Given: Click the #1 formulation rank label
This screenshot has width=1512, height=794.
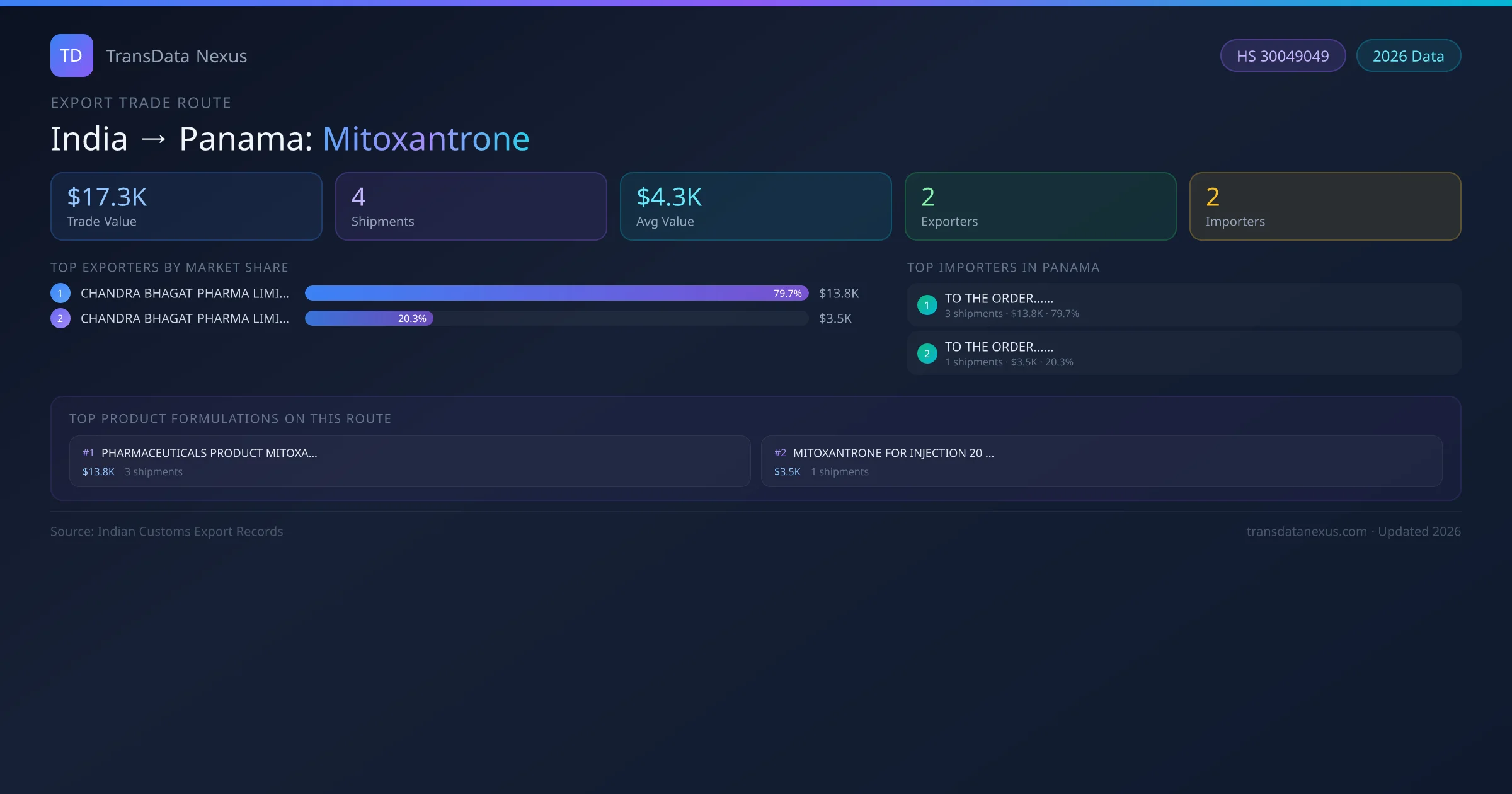Looking at the screenshot, I should 88,453.
